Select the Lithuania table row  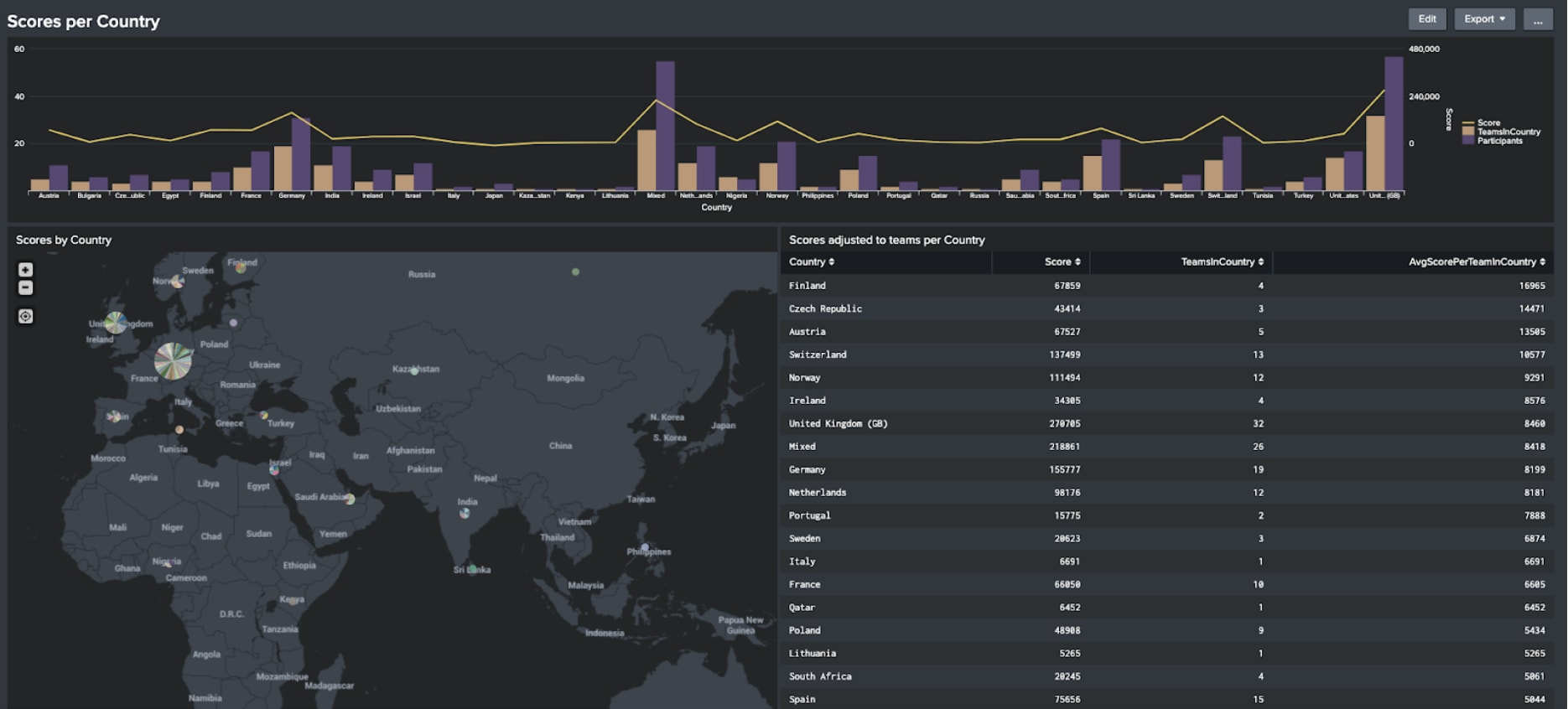1166,654
